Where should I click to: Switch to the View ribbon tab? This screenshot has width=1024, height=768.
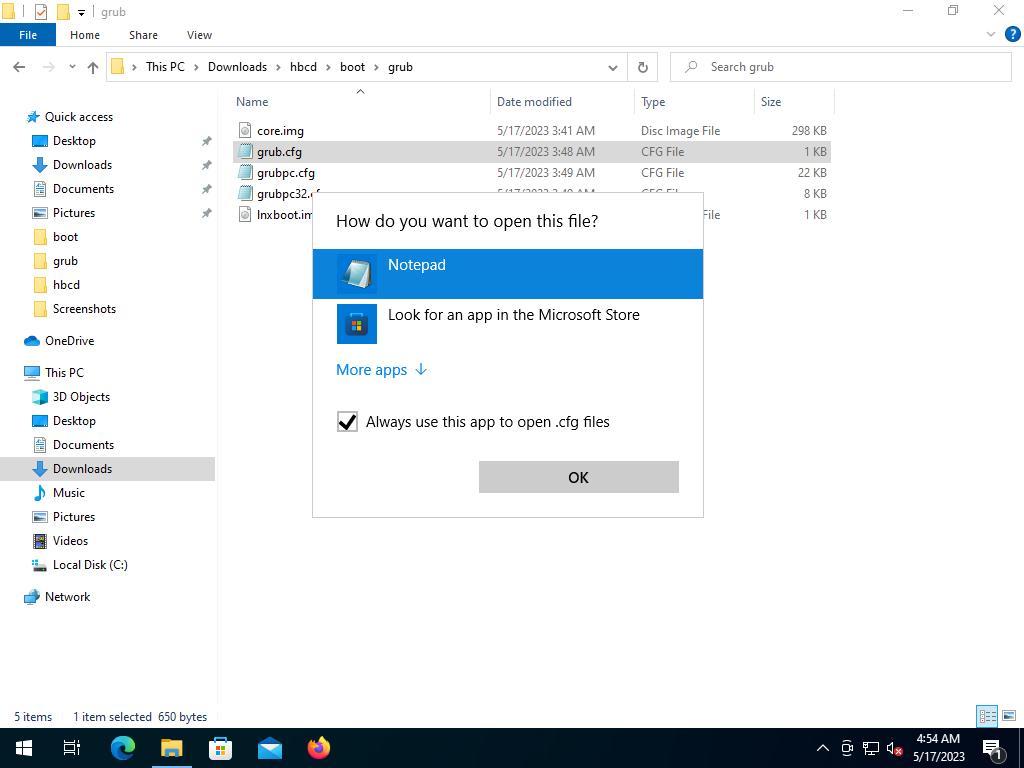pyautogui.click(x=199, y=35)
